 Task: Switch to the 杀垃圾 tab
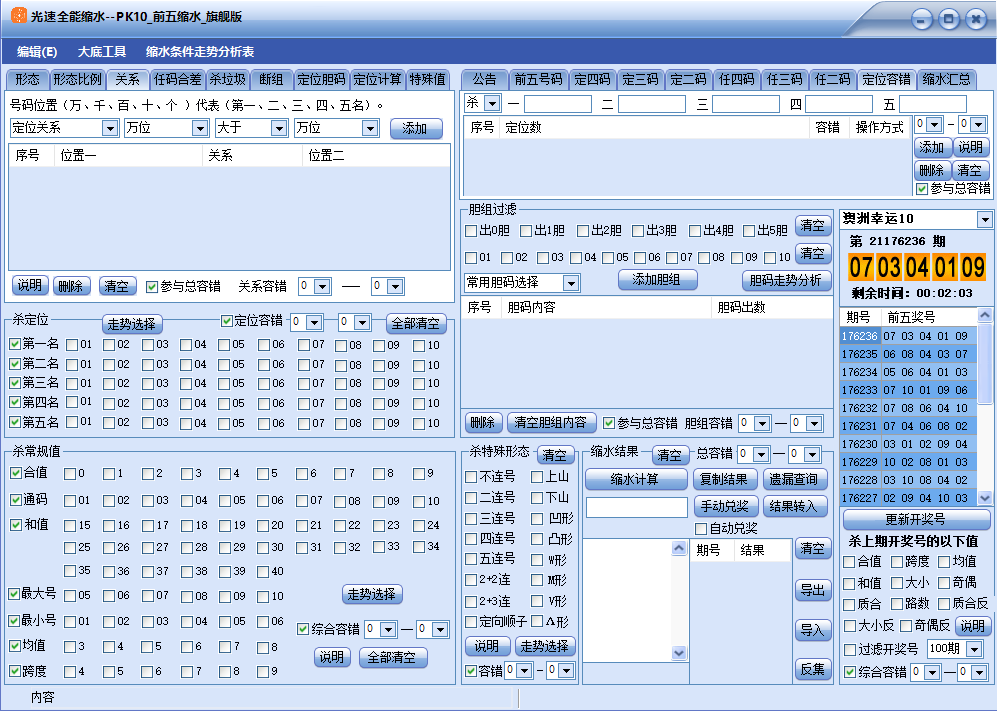pyautogui.click(x=227, y=79)
